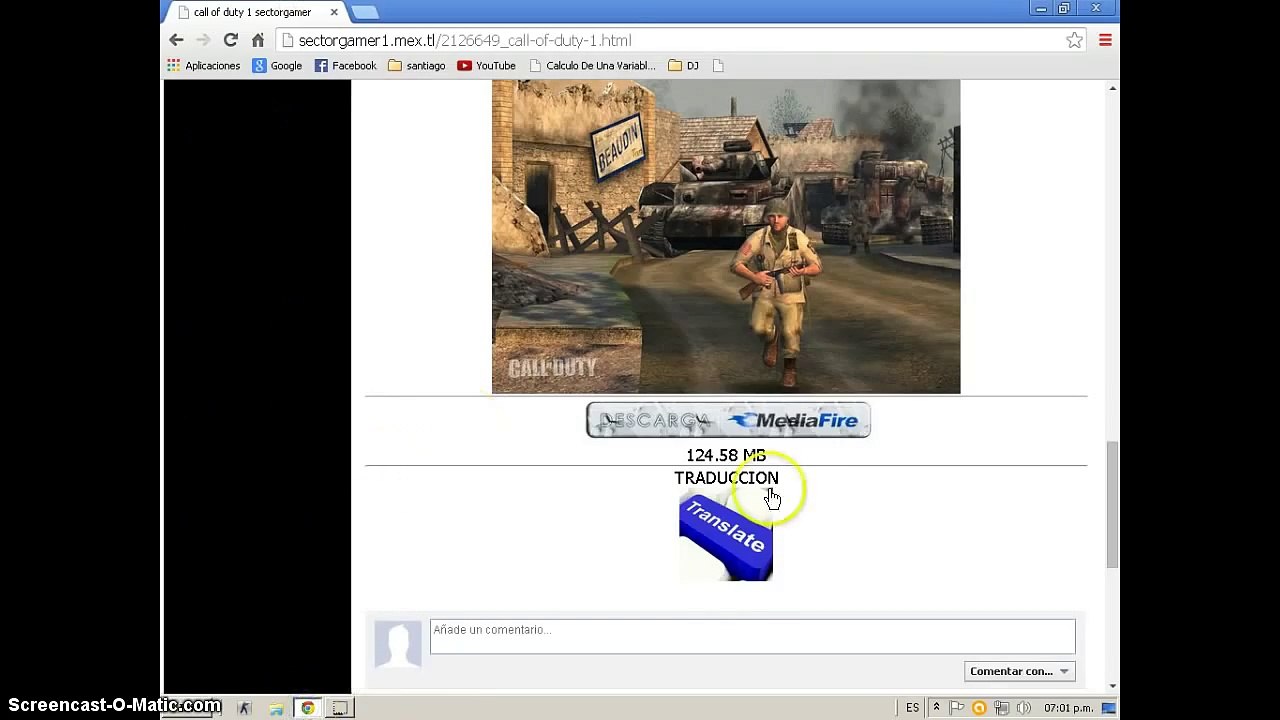The width and height of the screenshot is (1280, 720).
Task: Click the forward navigation arrow
Action: click(203, 40)
